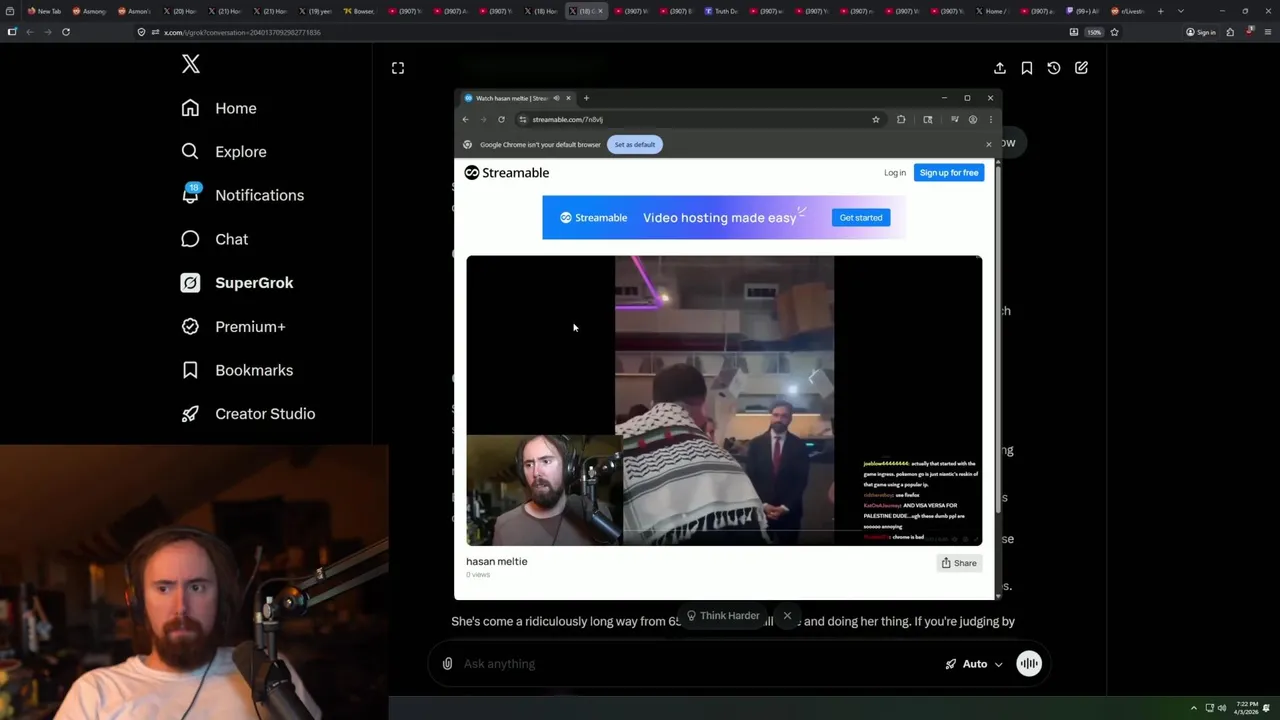1280x720 pixels.
Task: Close the default browser infobar
Action: pyautogui.click(x=988, y=145)
